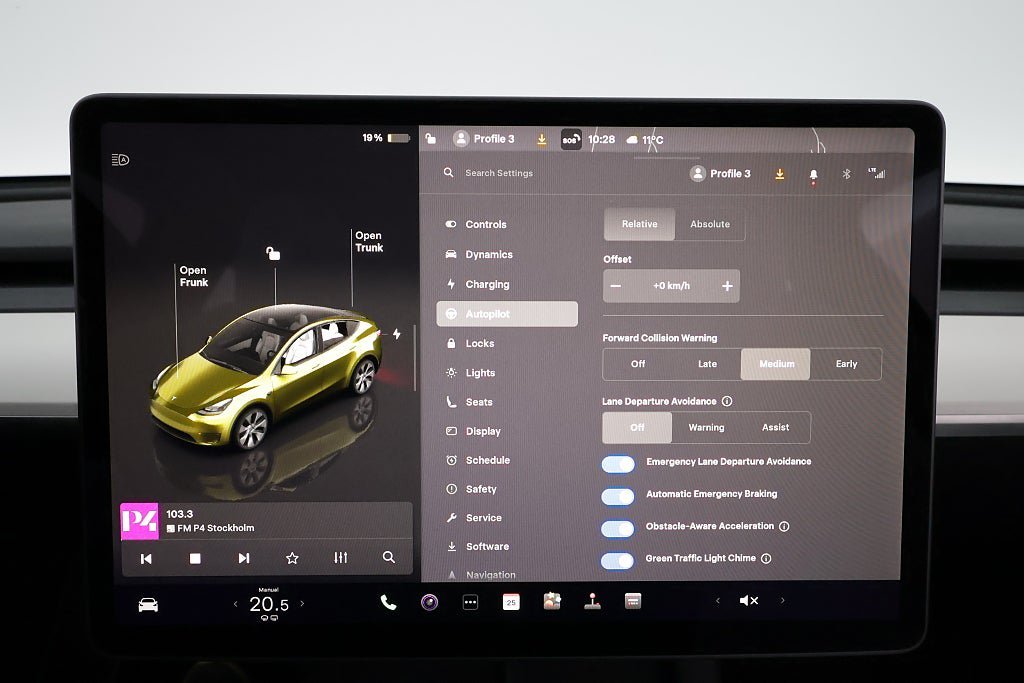
Task: Toggle Emergency Lane Departure Avoidance switch
Action: click(x=618, y=464)
